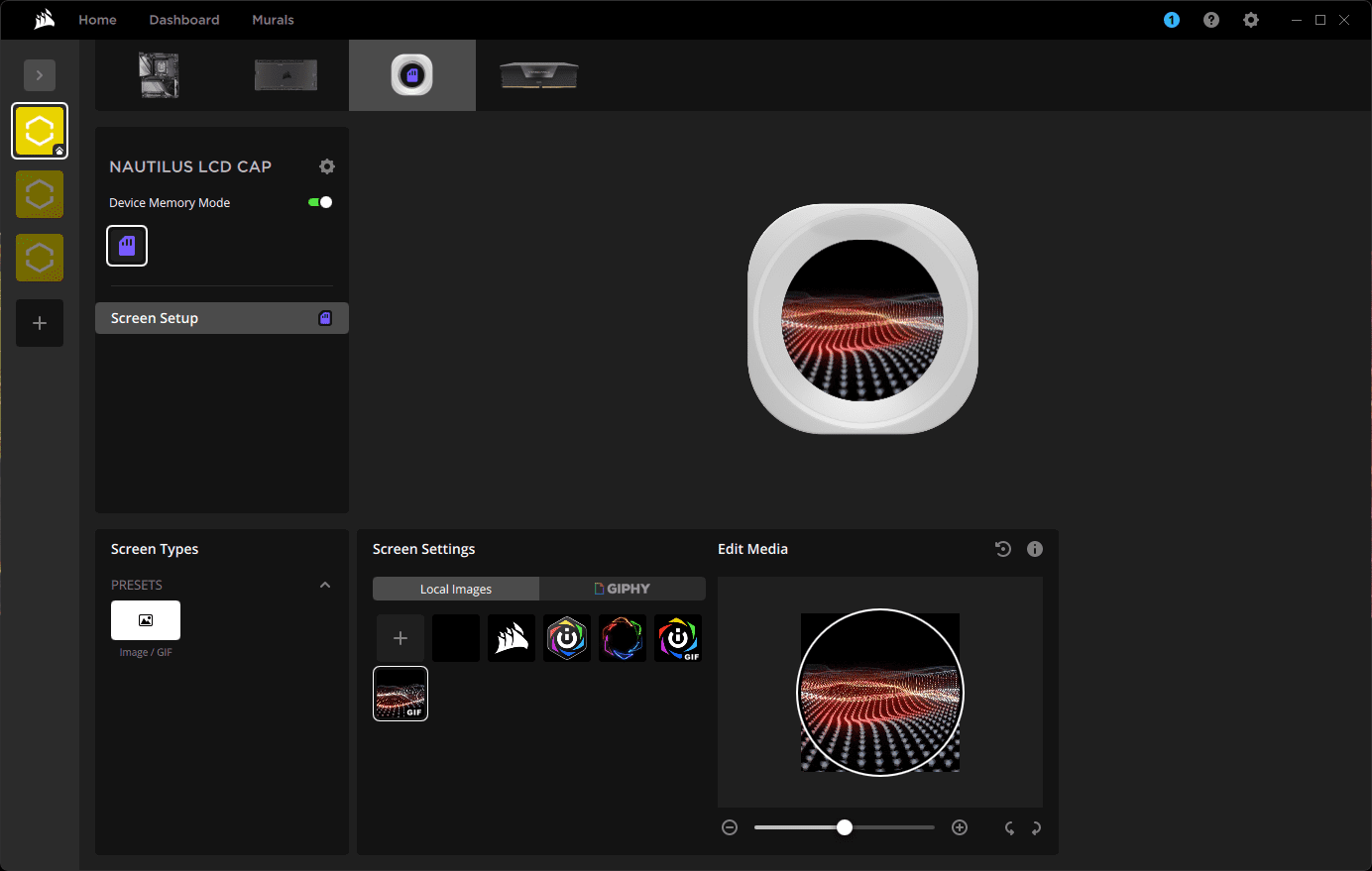1372x871 pixels.
Task: Open the Murals menu
Action: coord(273,19)
